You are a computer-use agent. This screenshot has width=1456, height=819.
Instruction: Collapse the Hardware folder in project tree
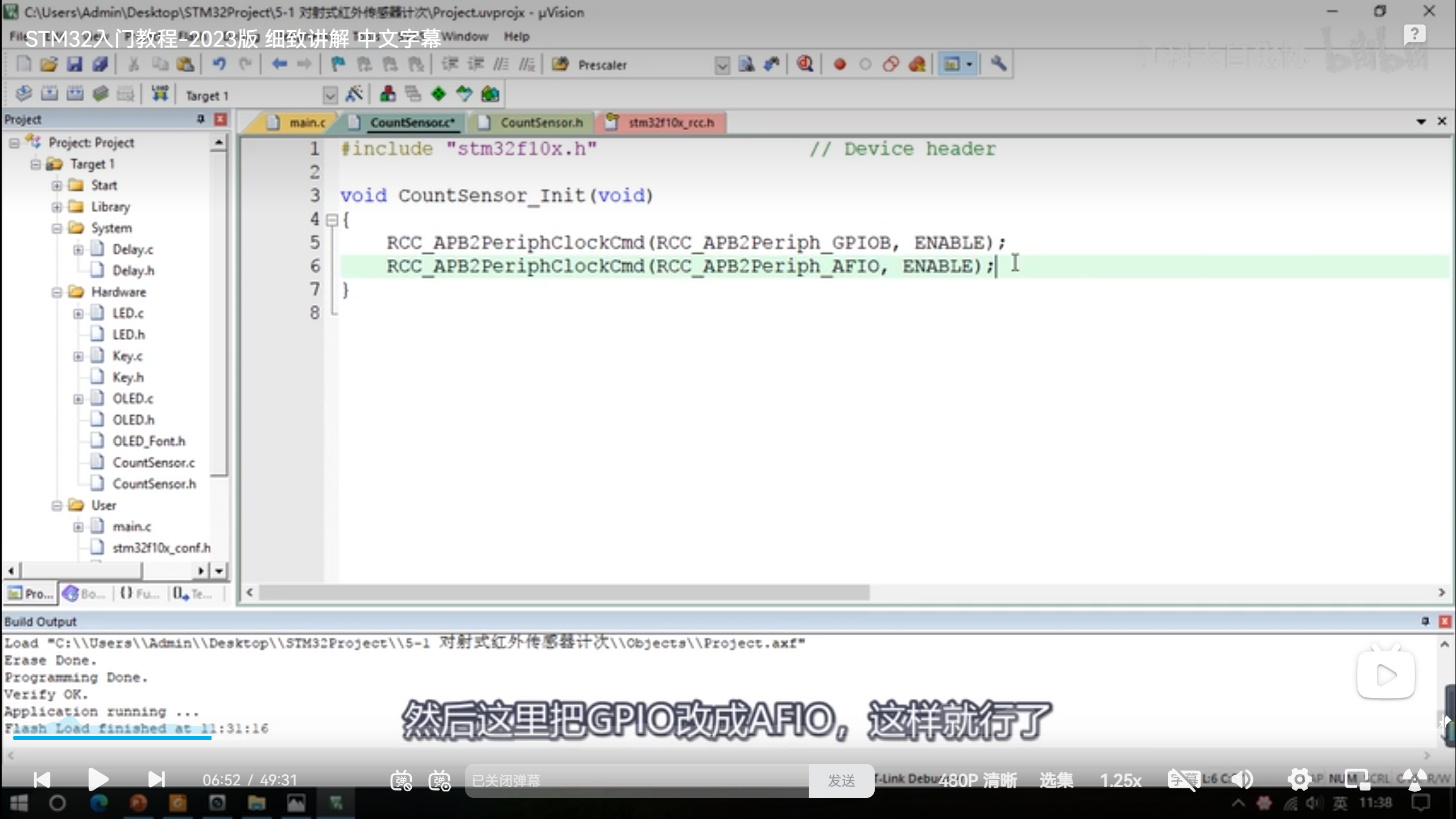tap(57, 292)
